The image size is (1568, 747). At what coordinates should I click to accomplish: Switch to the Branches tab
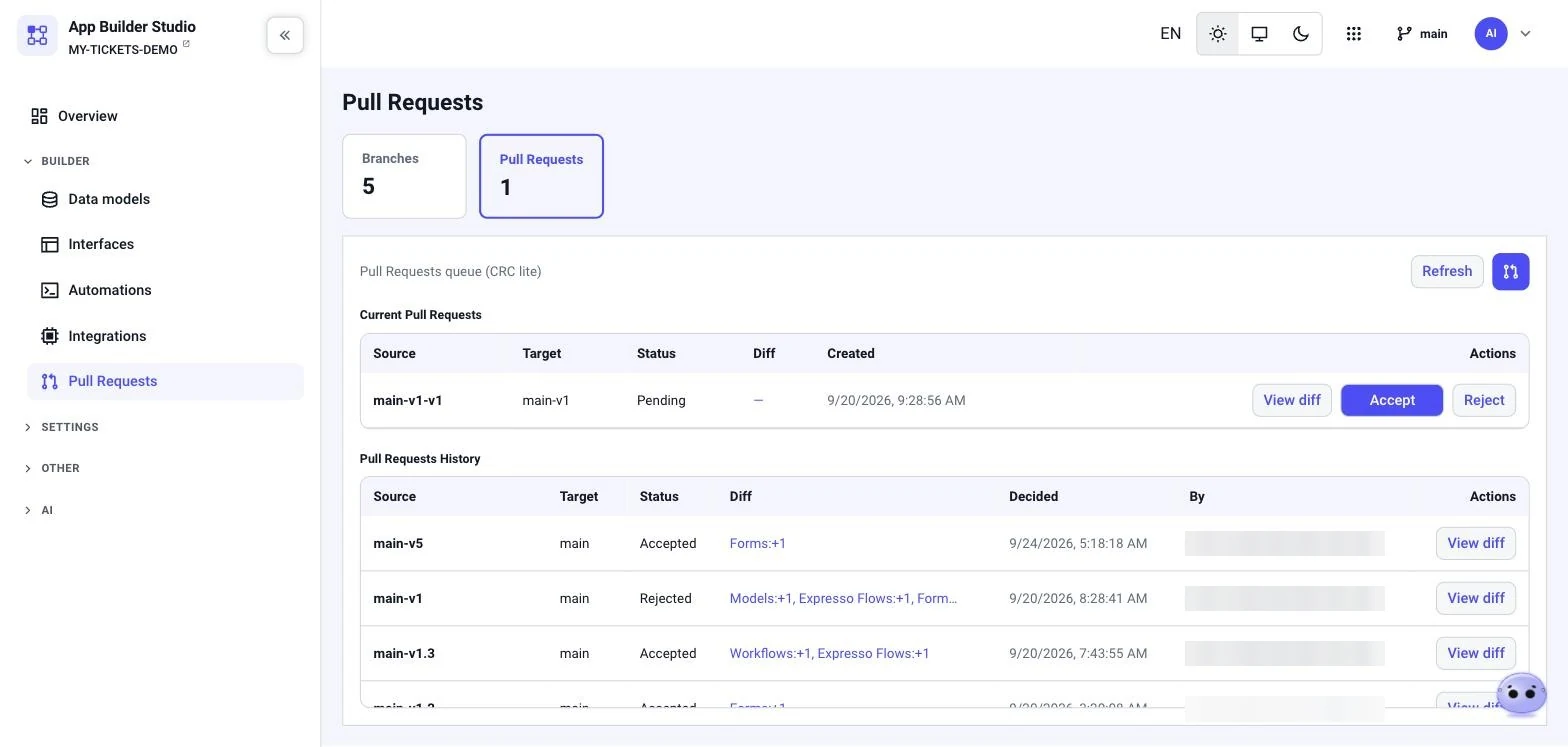[x=404, y=176]
